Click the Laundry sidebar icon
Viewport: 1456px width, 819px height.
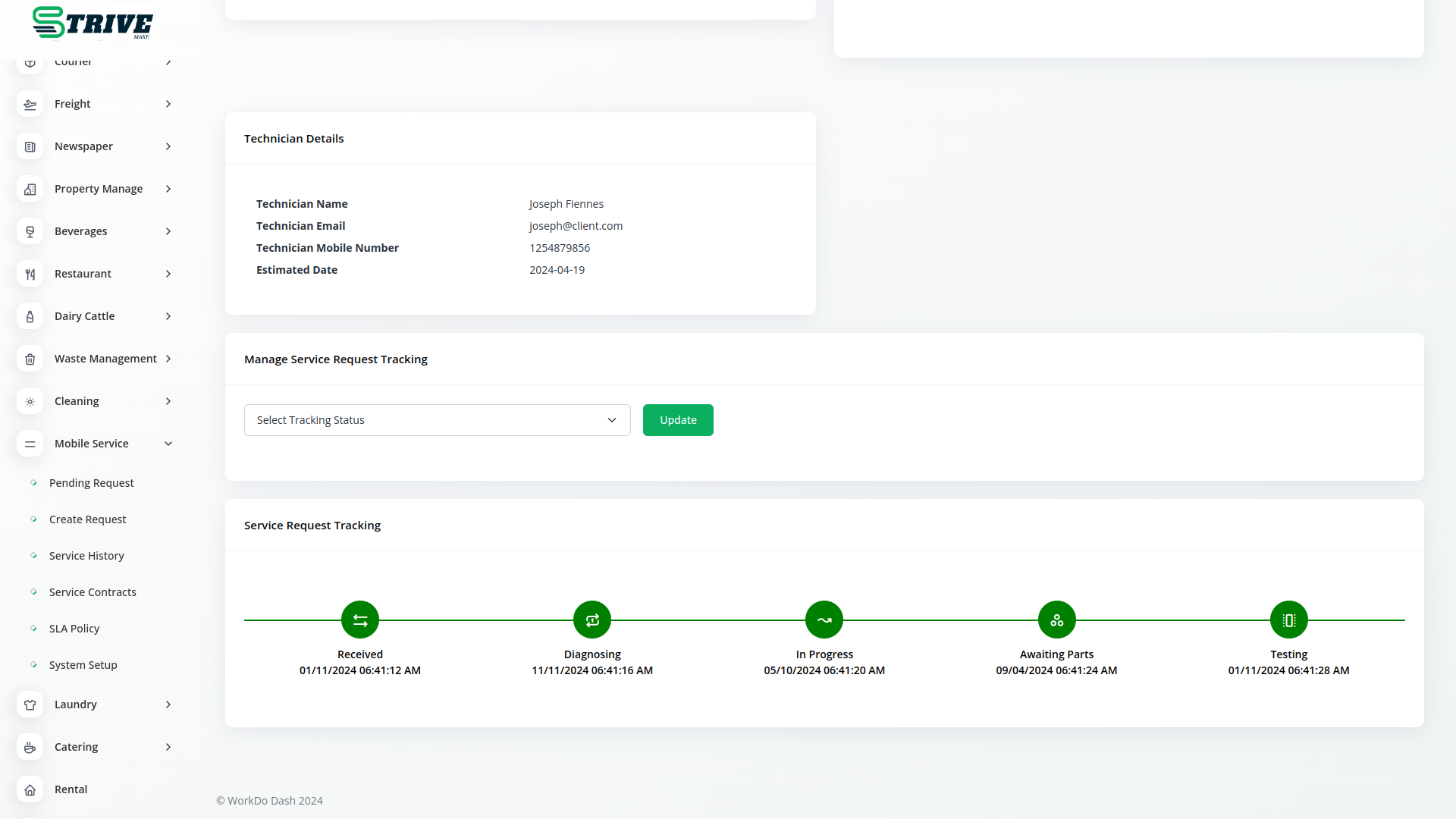click(30, 704)
